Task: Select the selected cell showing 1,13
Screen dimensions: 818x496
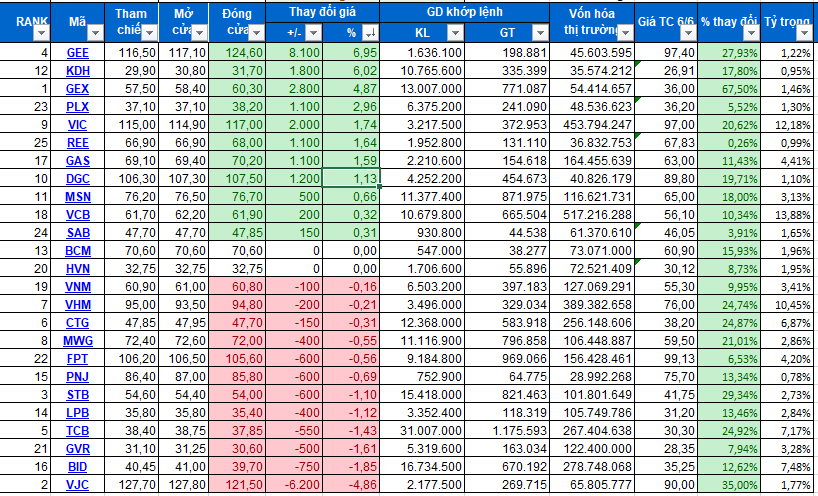Action: click(351, 178)
